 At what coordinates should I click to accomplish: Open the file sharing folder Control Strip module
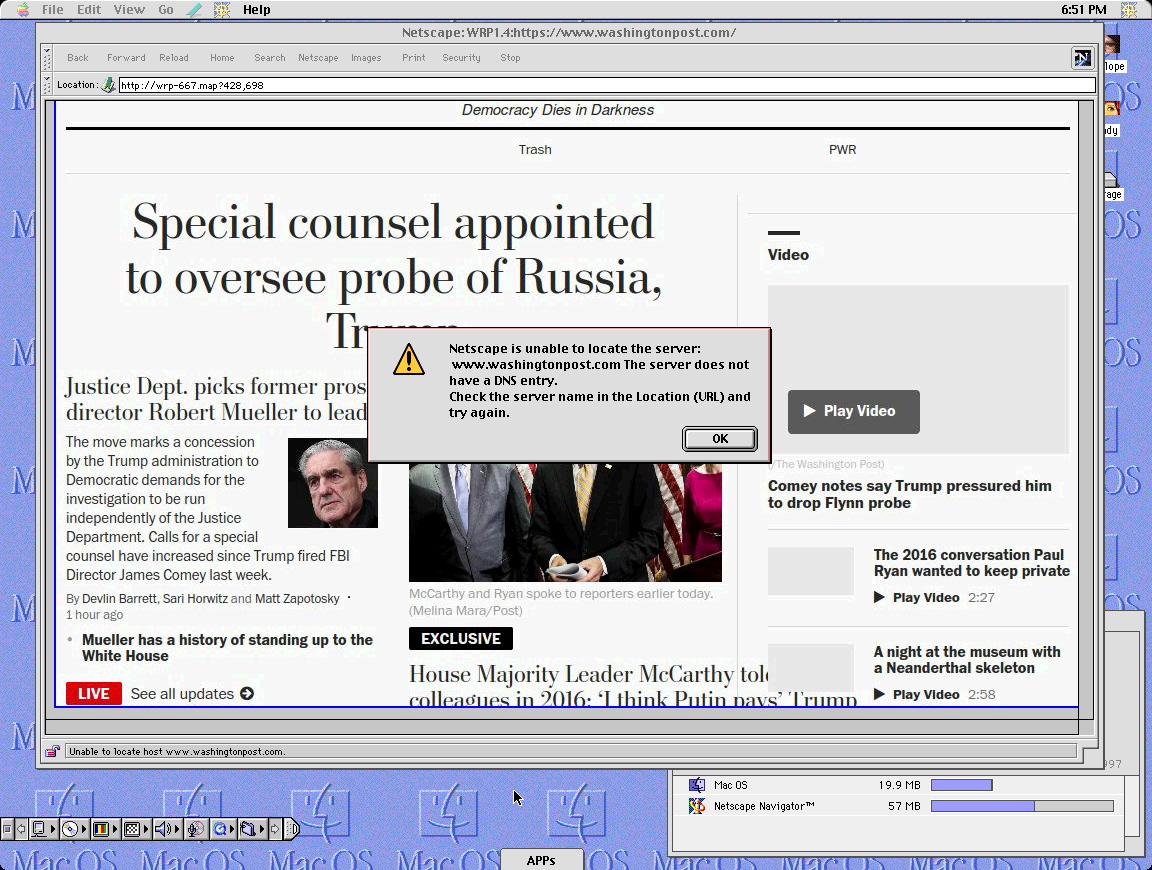tap(251, 830)
